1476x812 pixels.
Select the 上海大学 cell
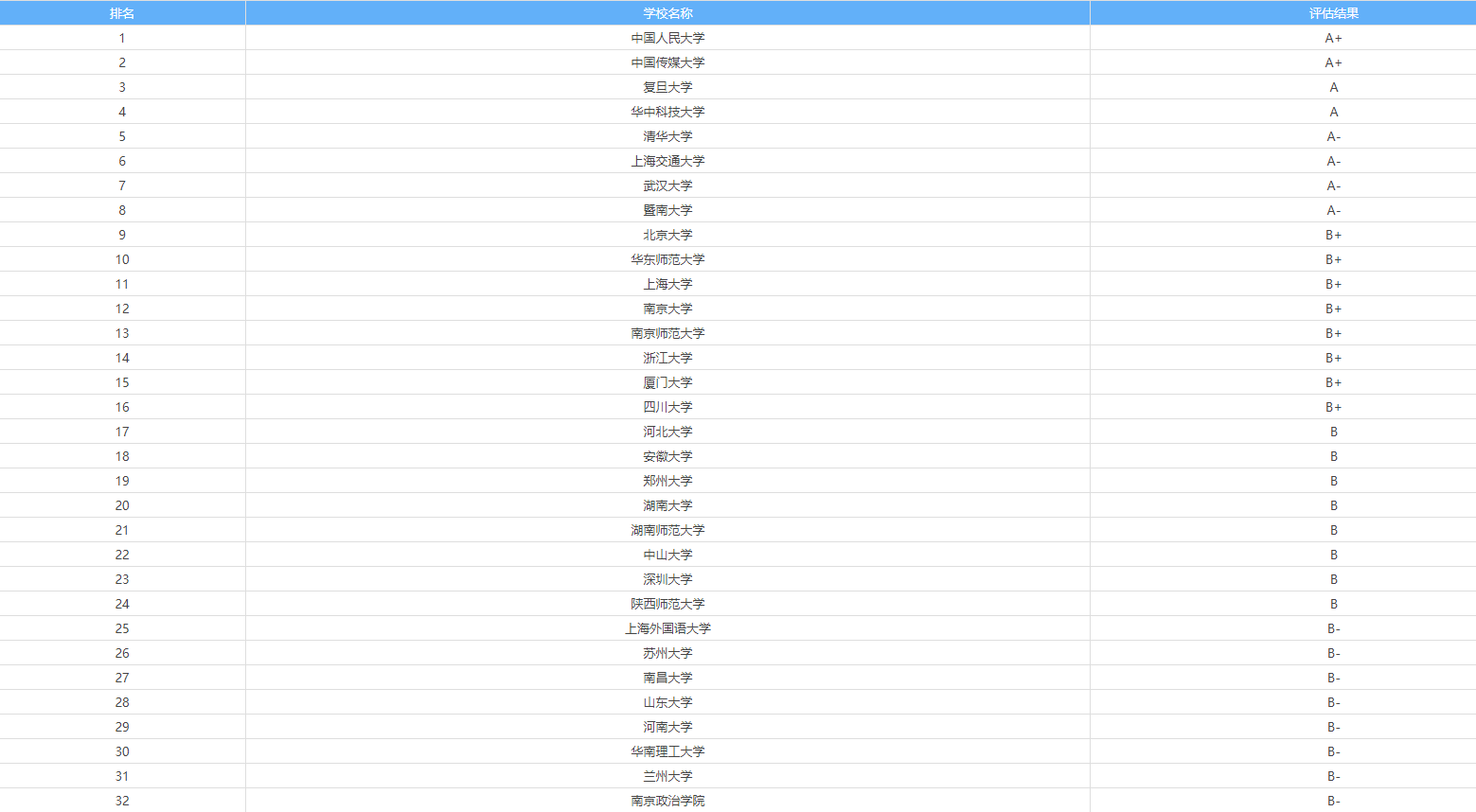667,284
